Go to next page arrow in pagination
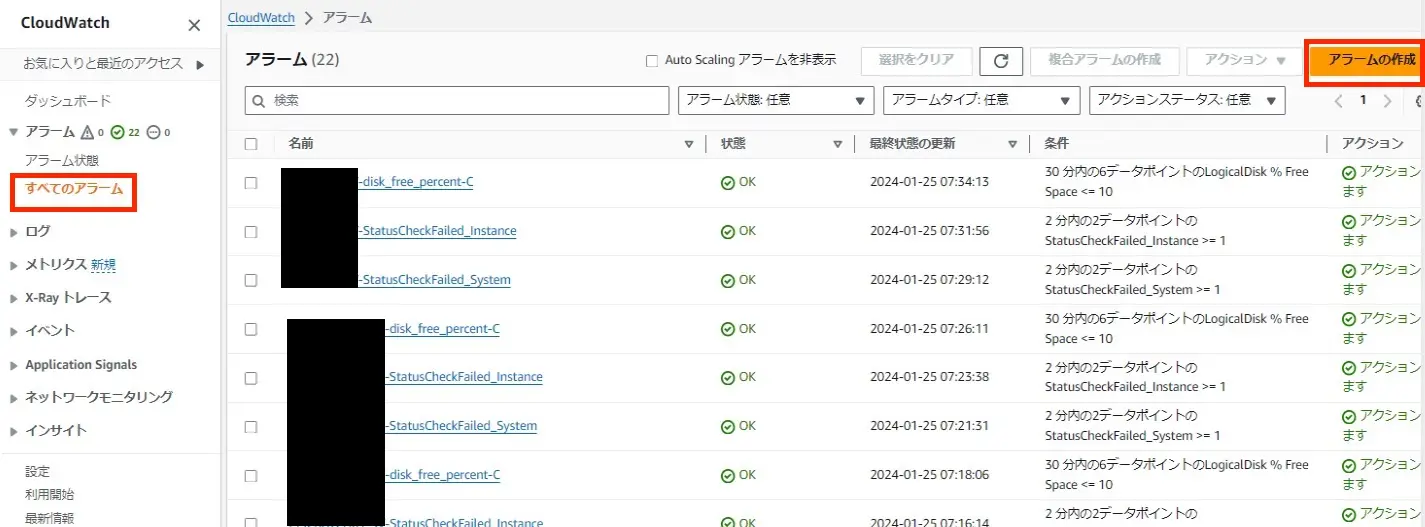1425x527 pixels. (1387, 100)
